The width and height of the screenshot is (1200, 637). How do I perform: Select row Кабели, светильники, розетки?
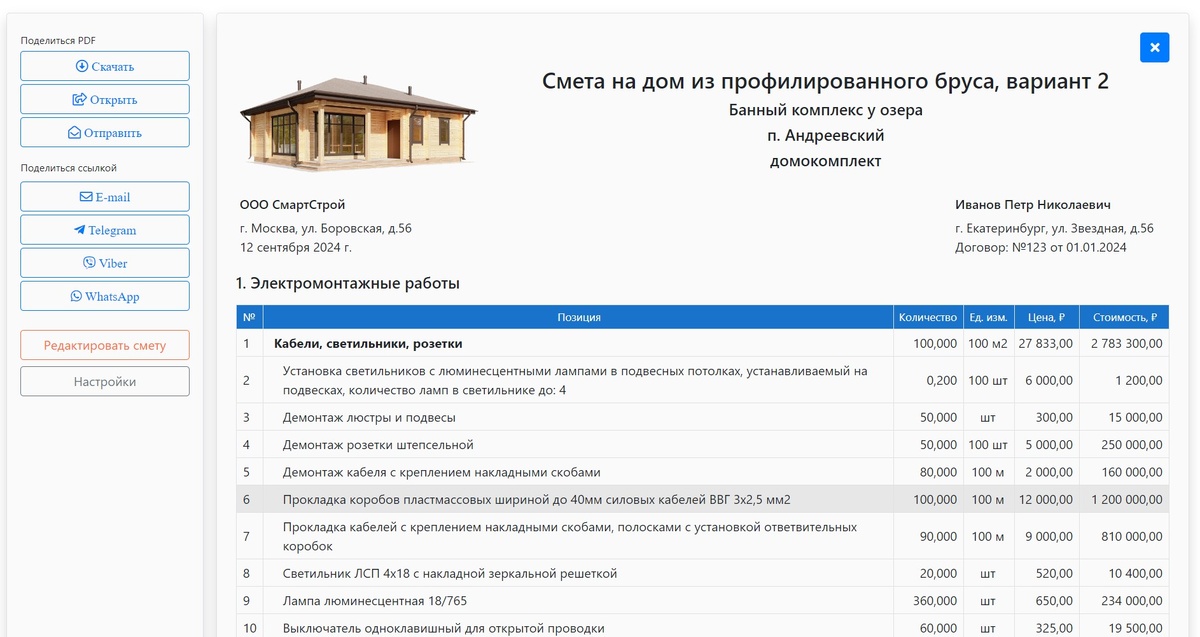coord(703,343)
